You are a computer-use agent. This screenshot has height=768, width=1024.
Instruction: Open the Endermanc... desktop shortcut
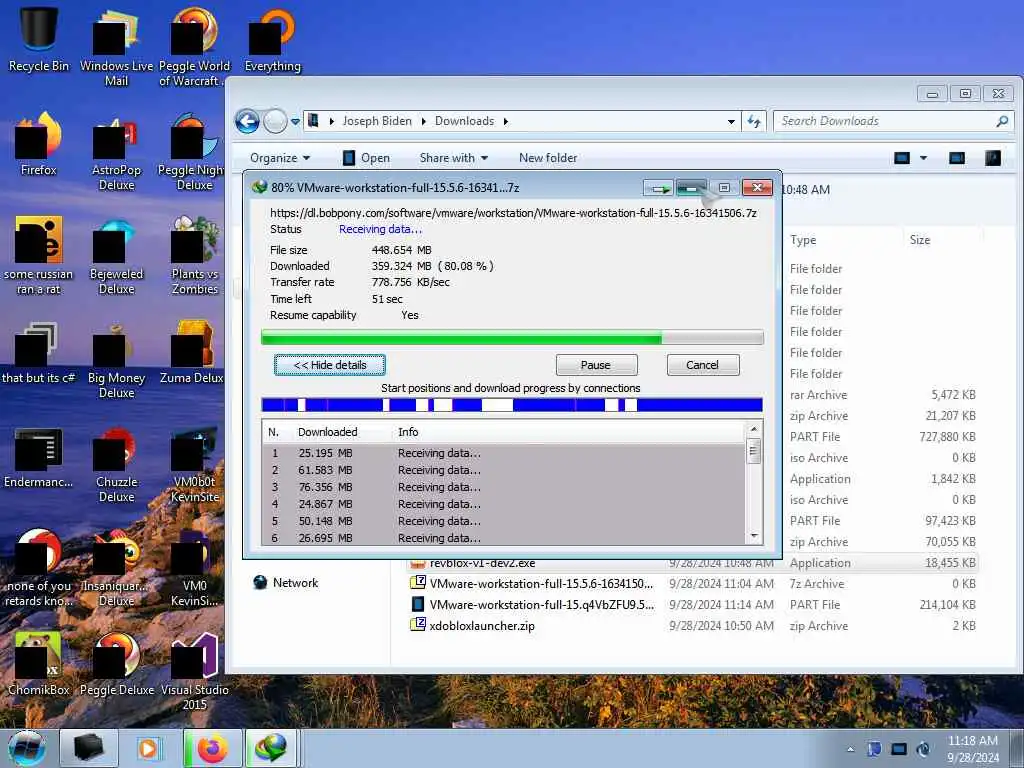point(39,458)
